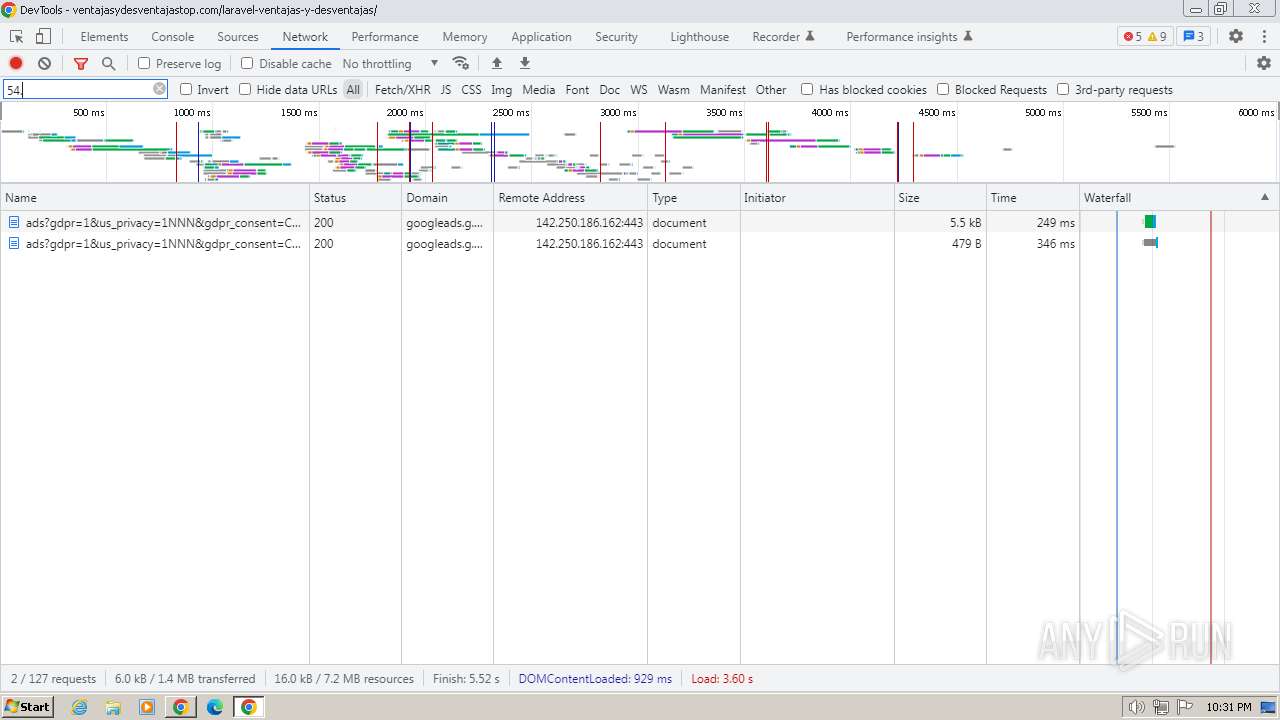Open Internet Explorer from taskbar
The width and height of the screenshot is (1280, 720).
79,707
